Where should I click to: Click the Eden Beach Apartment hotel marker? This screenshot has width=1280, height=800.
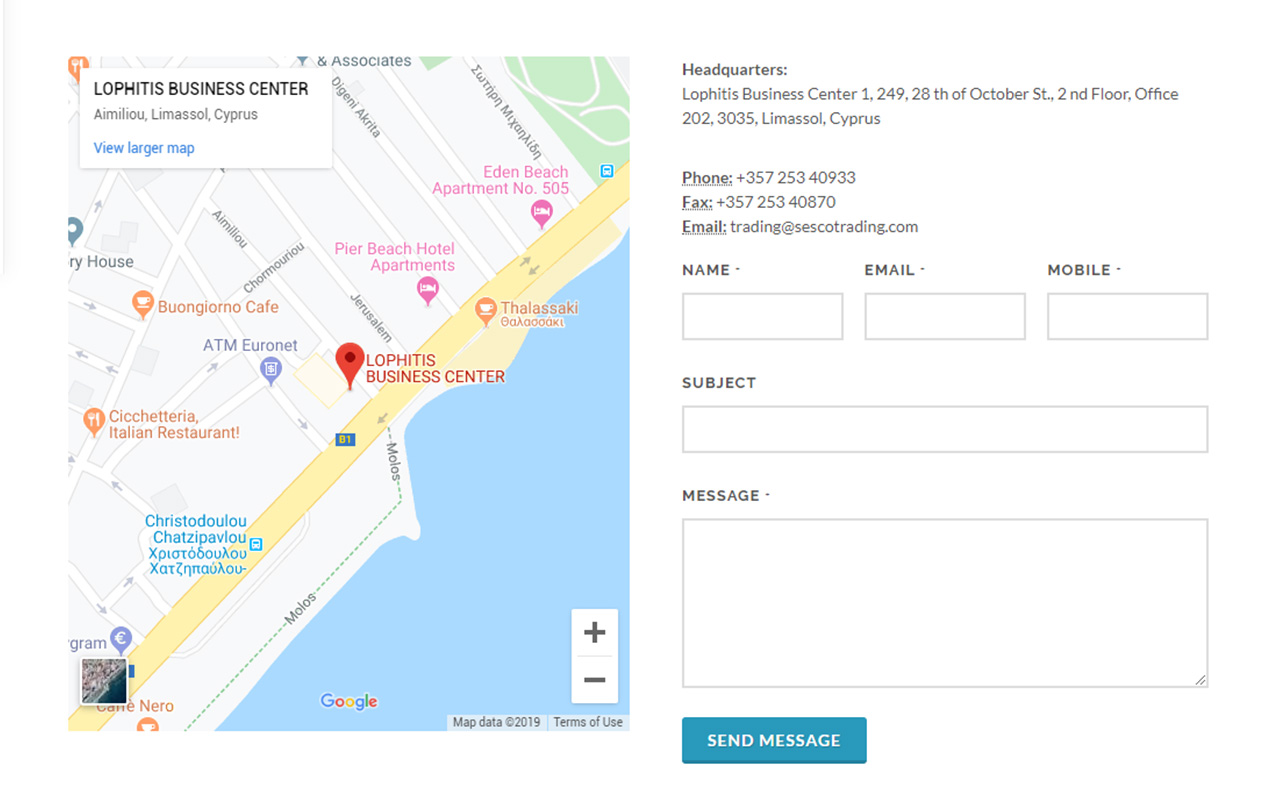pyautogui.click(x=541, y=212)
